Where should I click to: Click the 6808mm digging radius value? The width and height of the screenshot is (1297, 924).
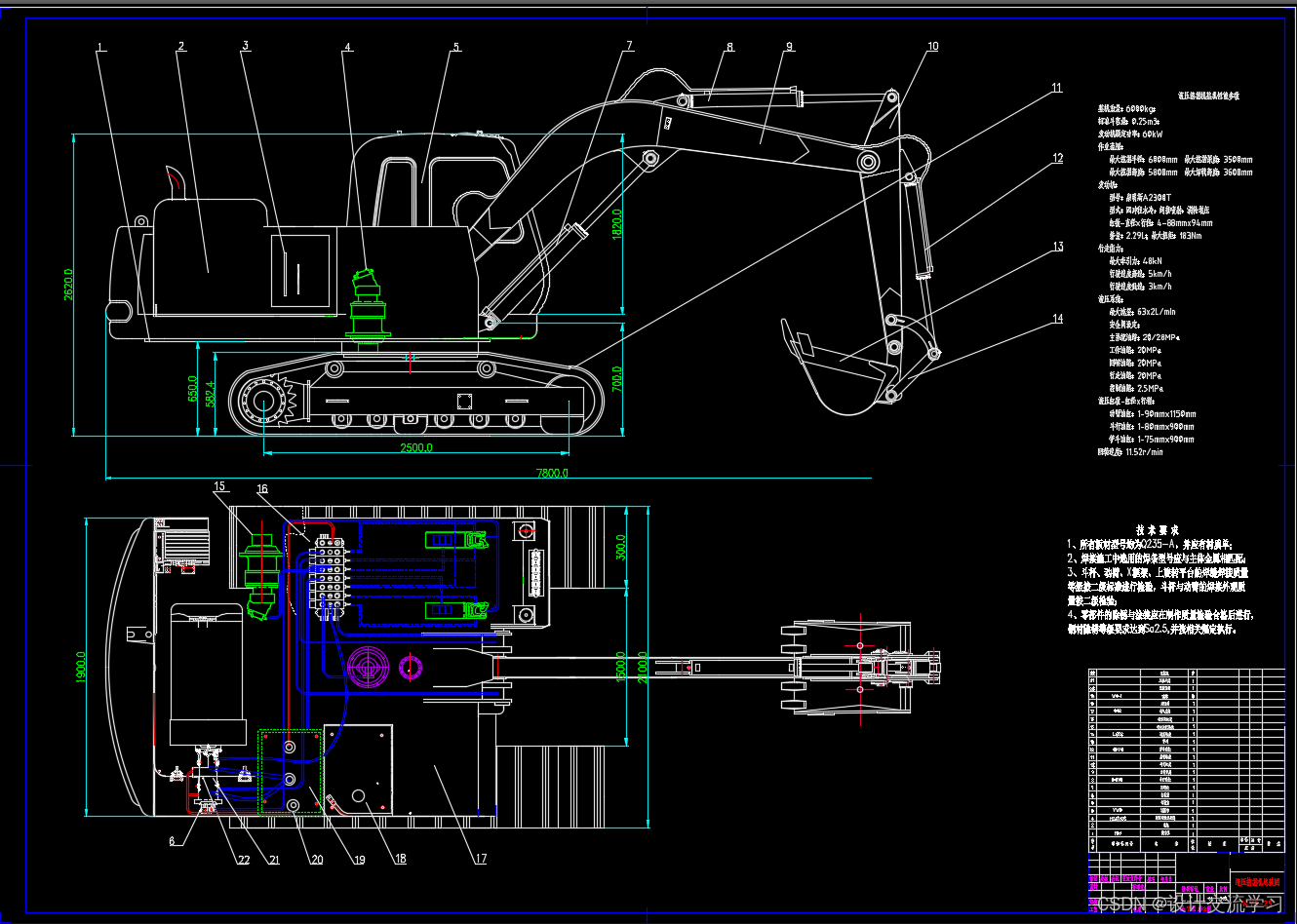tap(1163, 159)
